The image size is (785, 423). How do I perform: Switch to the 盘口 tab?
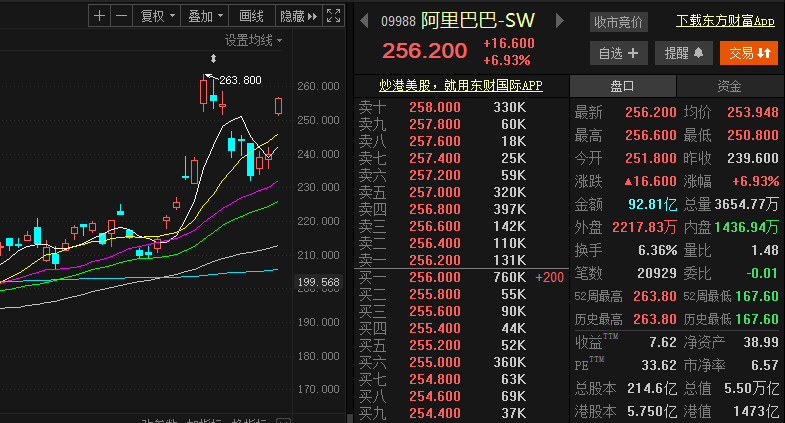[x=622, y=86]
